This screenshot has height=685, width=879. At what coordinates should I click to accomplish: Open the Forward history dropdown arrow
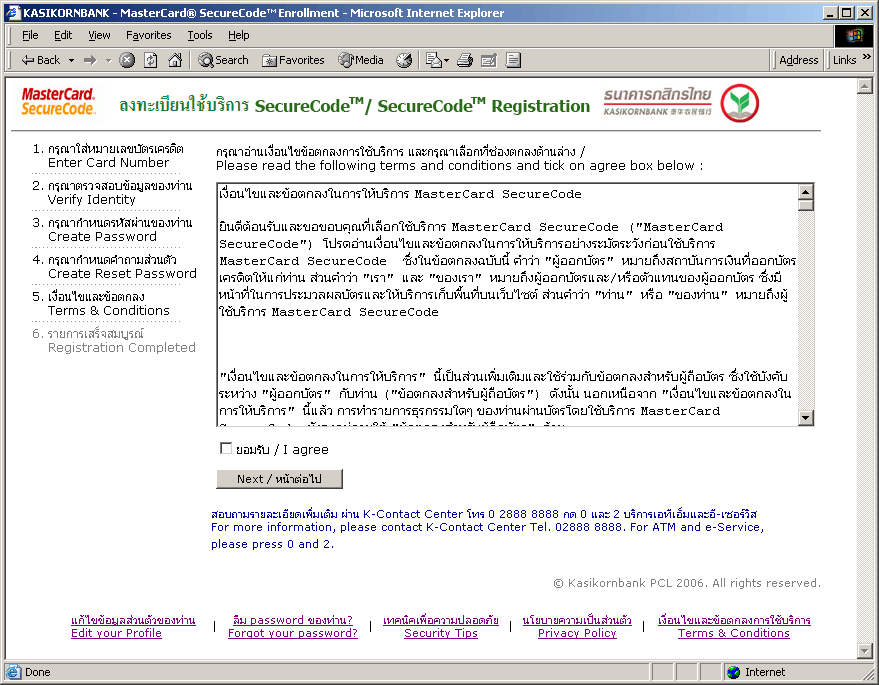click(x=108, y=60)
